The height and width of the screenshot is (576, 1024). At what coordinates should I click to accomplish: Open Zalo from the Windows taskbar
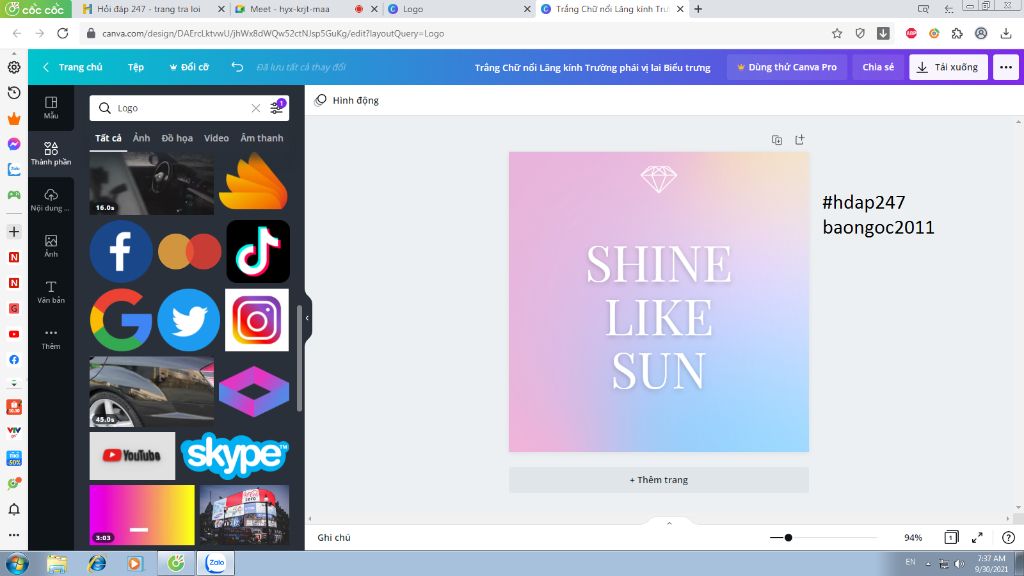(216, 563)
